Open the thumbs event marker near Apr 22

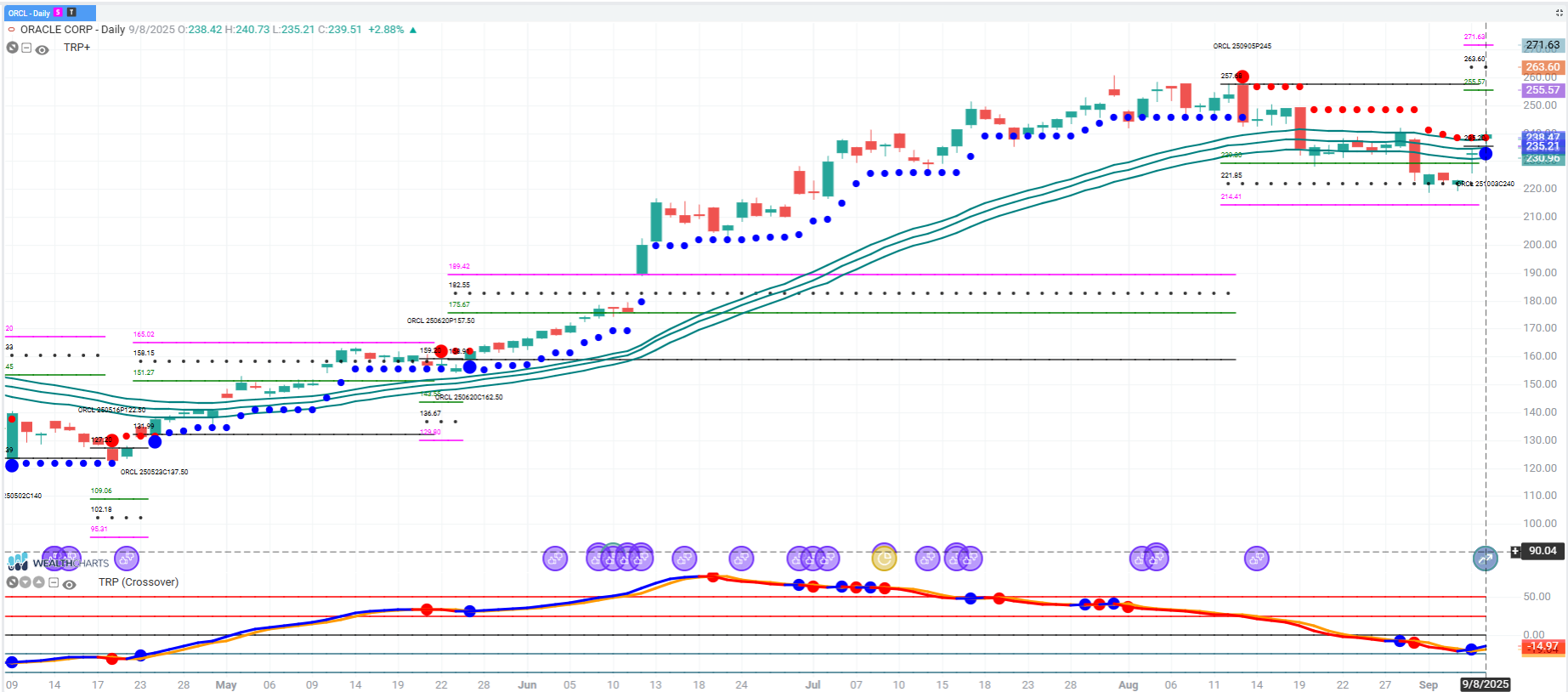click(x=127, y=559)
